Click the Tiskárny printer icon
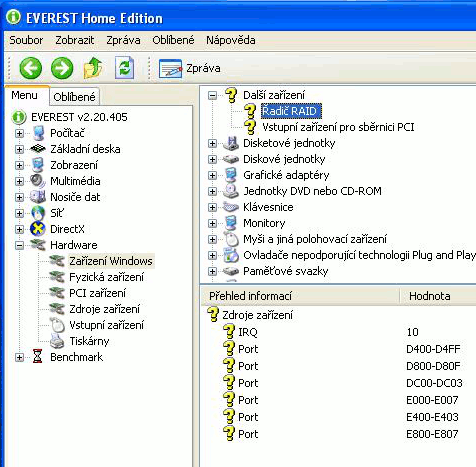 click(57, 341)
